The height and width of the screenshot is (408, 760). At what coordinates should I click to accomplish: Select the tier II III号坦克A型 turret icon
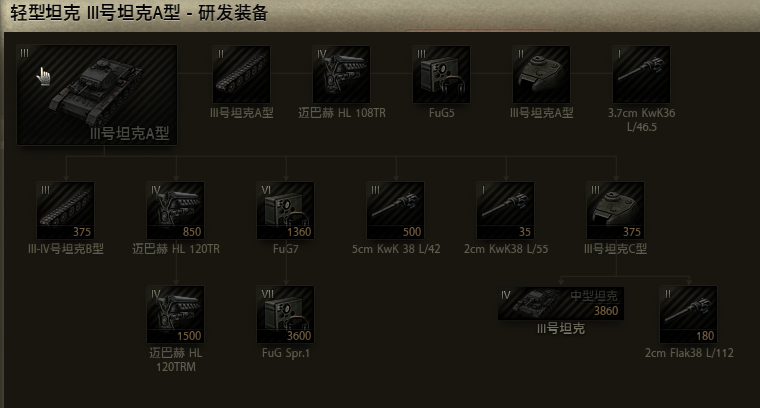541,74
